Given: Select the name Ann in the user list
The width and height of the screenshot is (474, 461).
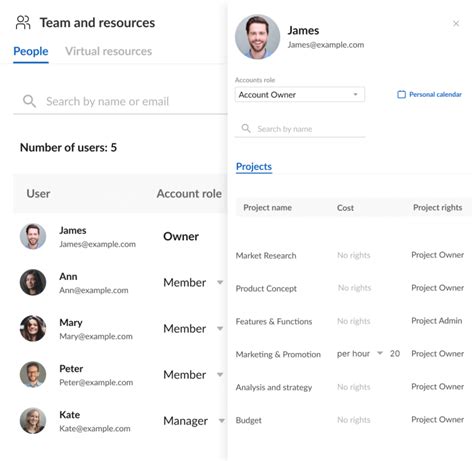Looking at the screenshot, I should coord(68,276).
